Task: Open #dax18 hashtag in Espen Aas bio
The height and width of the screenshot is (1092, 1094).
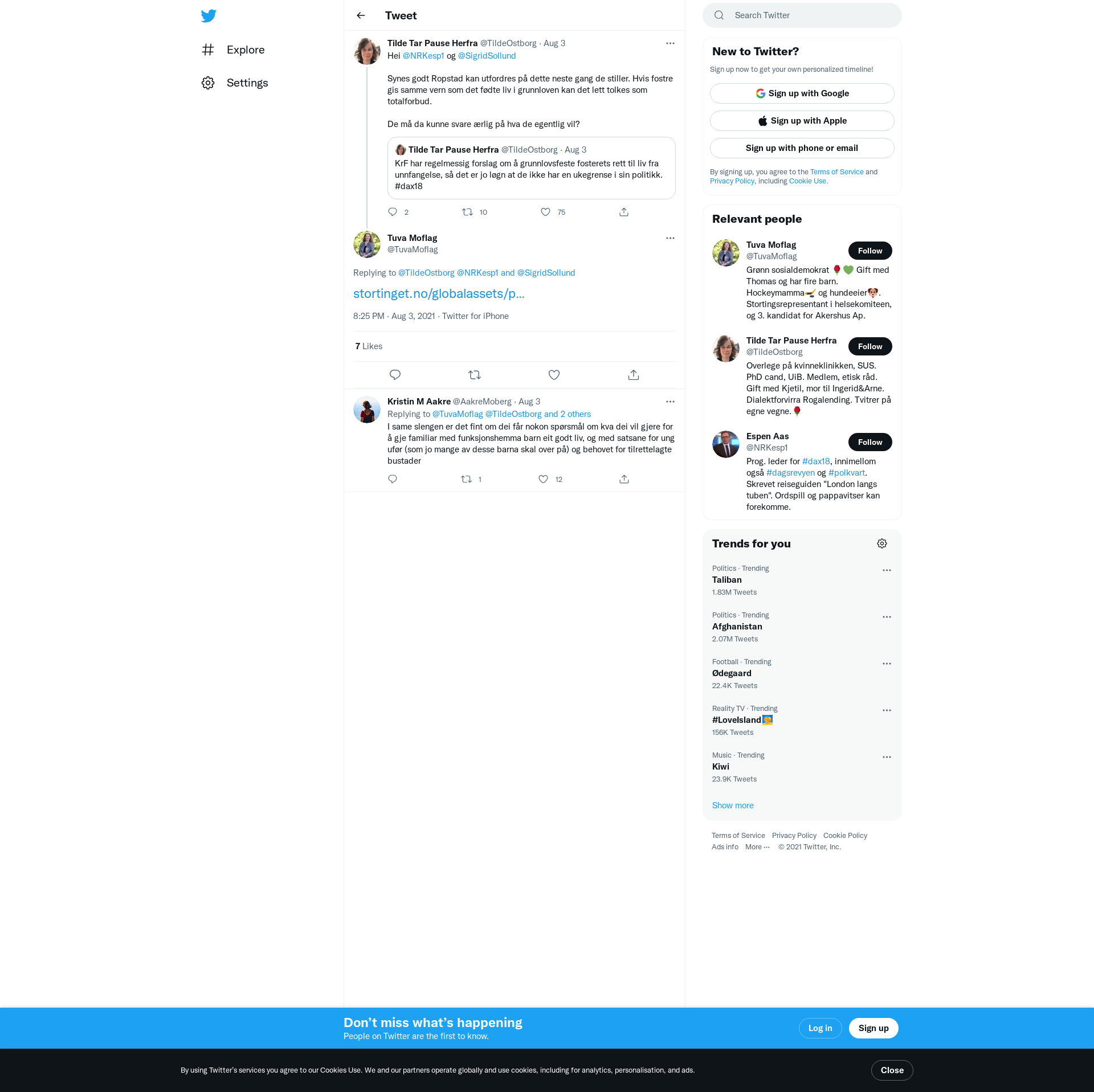Action: click(x=816, y=461)
